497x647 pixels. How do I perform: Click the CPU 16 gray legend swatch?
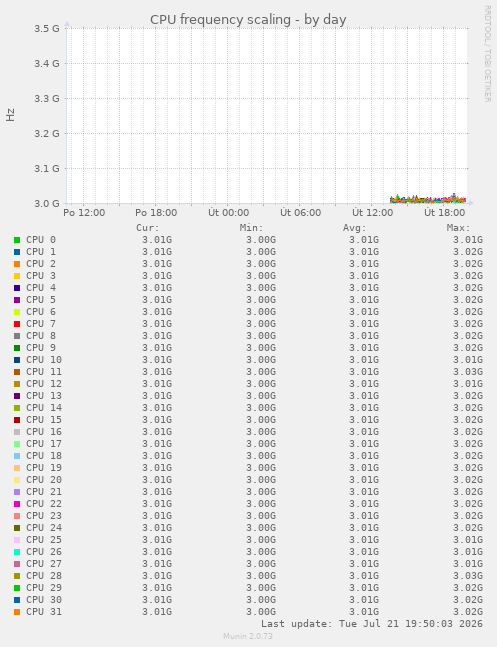point(17,432)
